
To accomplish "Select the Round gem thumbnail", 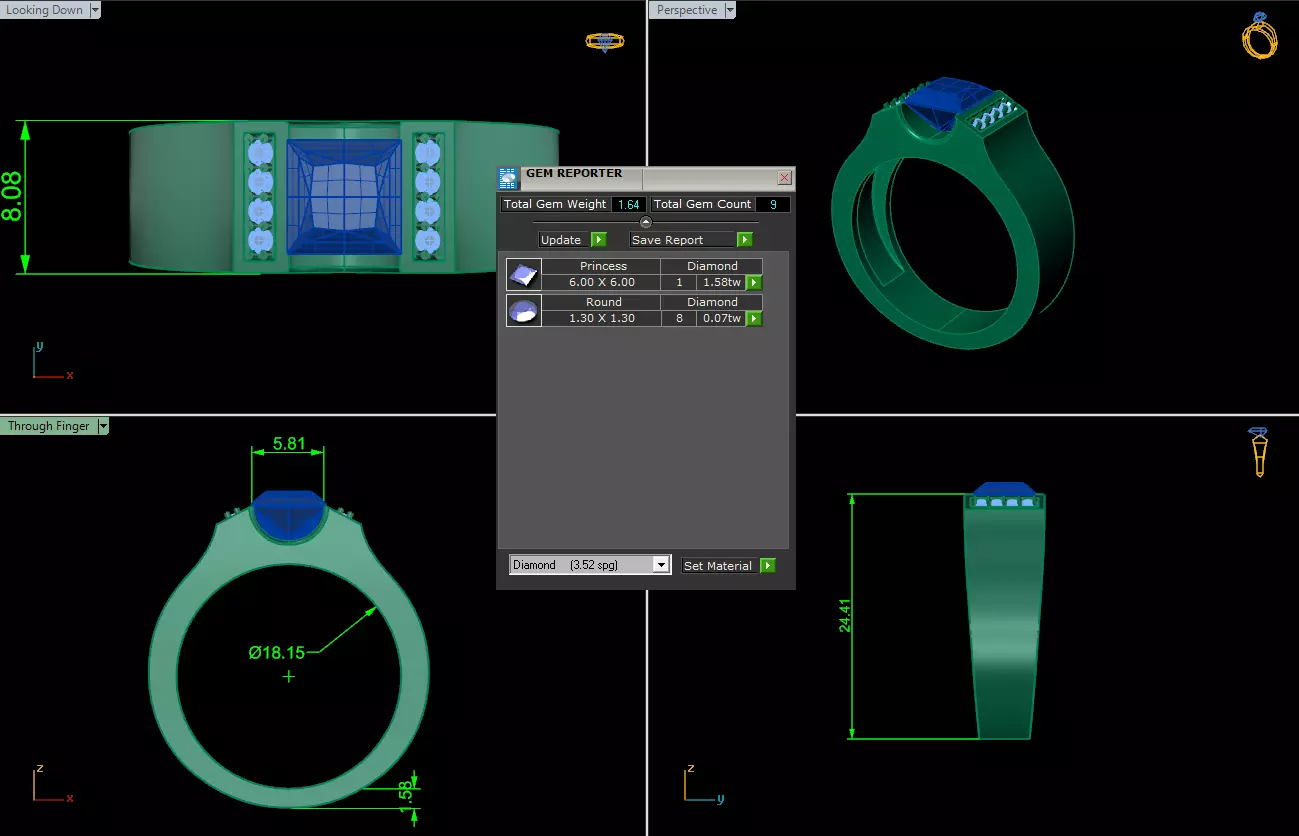I will (524, 311).
